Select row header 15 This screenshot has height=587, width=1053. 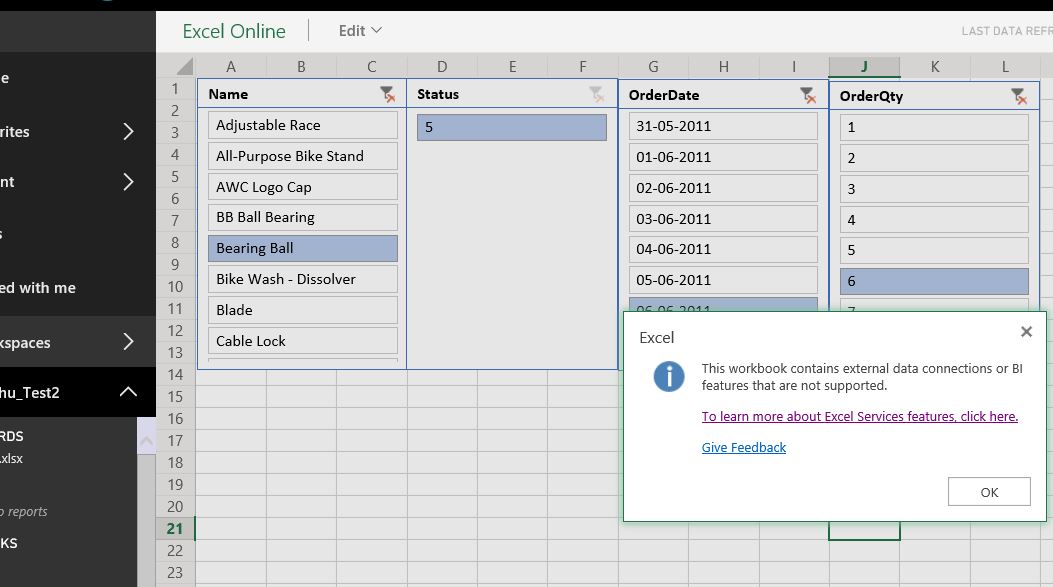[x=175, y=396]
